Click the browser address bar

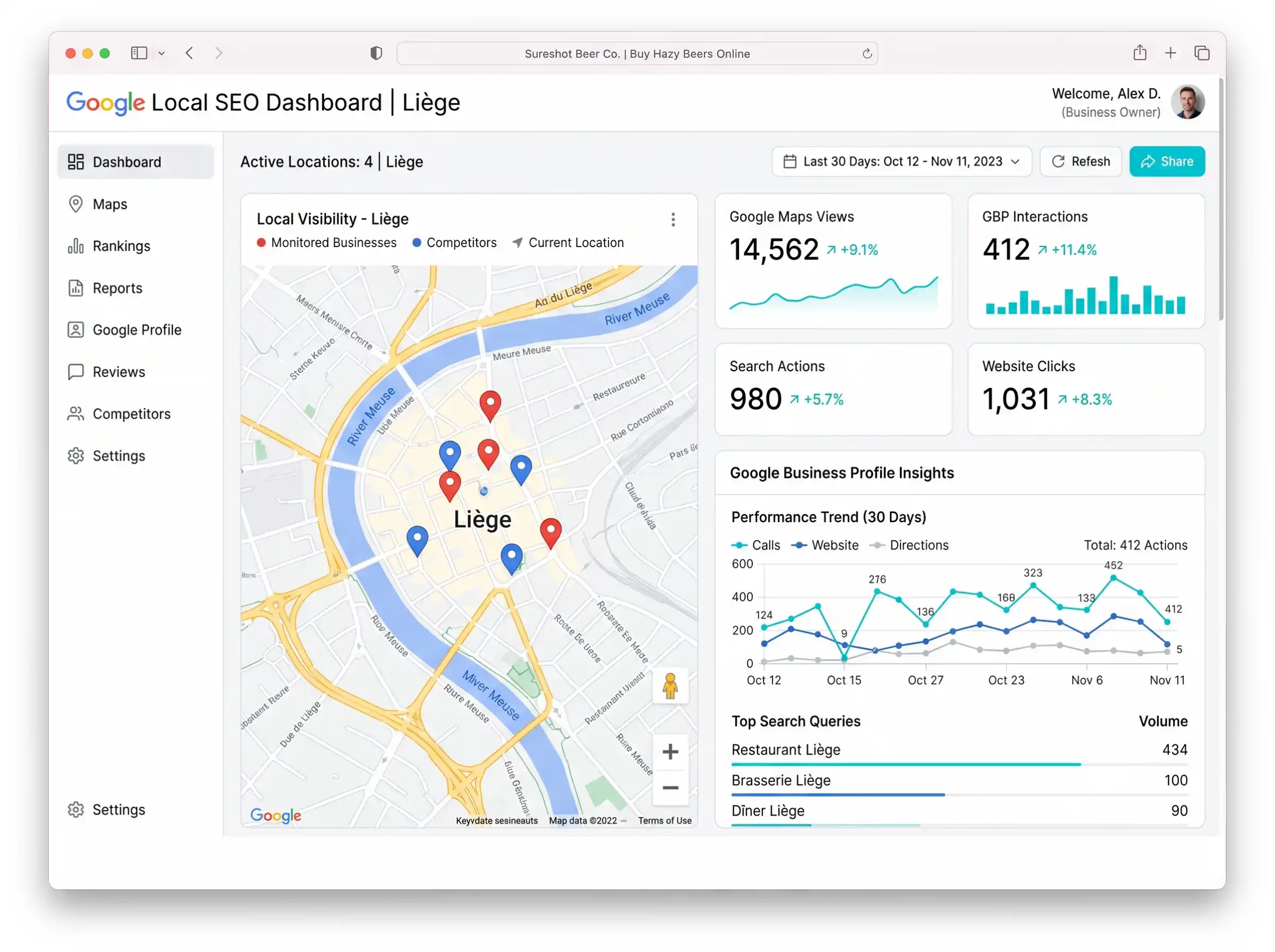click(636, 54)
